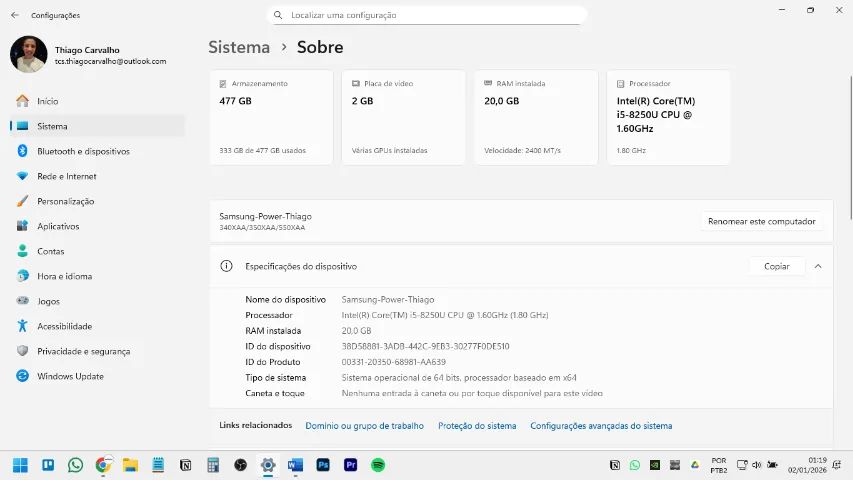Click the settings window vertical scrollbar
853x480 pixels.
click(x=850, y=147)
